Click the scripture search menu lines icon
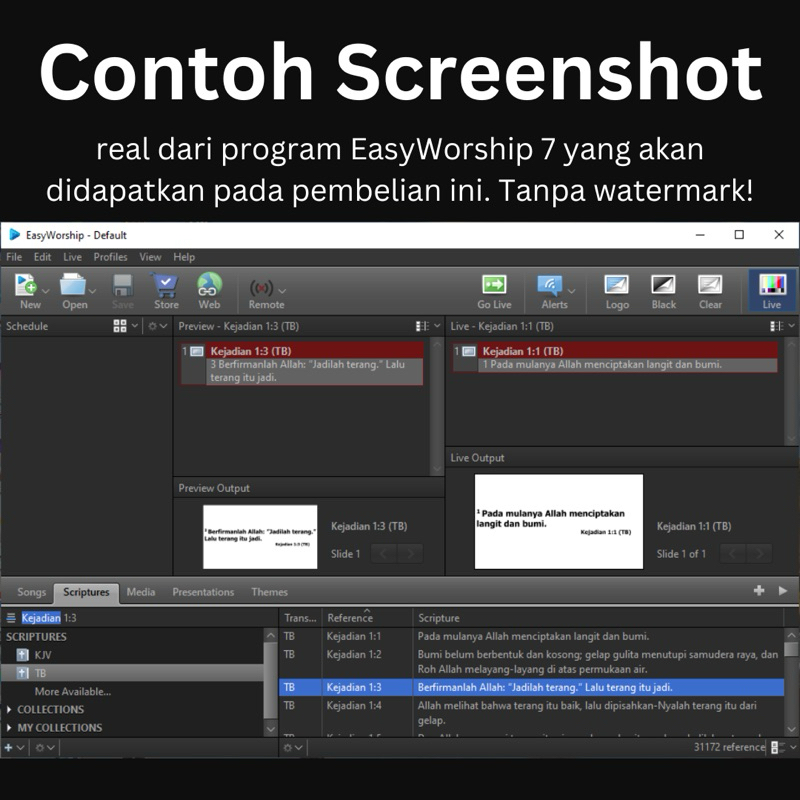The width and height of the screenshot is (800, 800). click(11, 618)
